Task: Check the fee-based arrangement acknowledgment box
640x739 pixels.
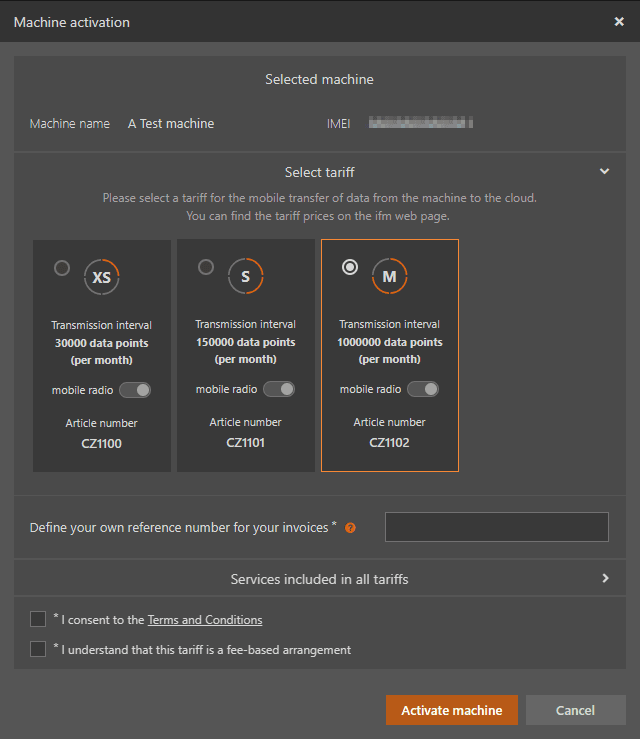Action: coord(38,649)
